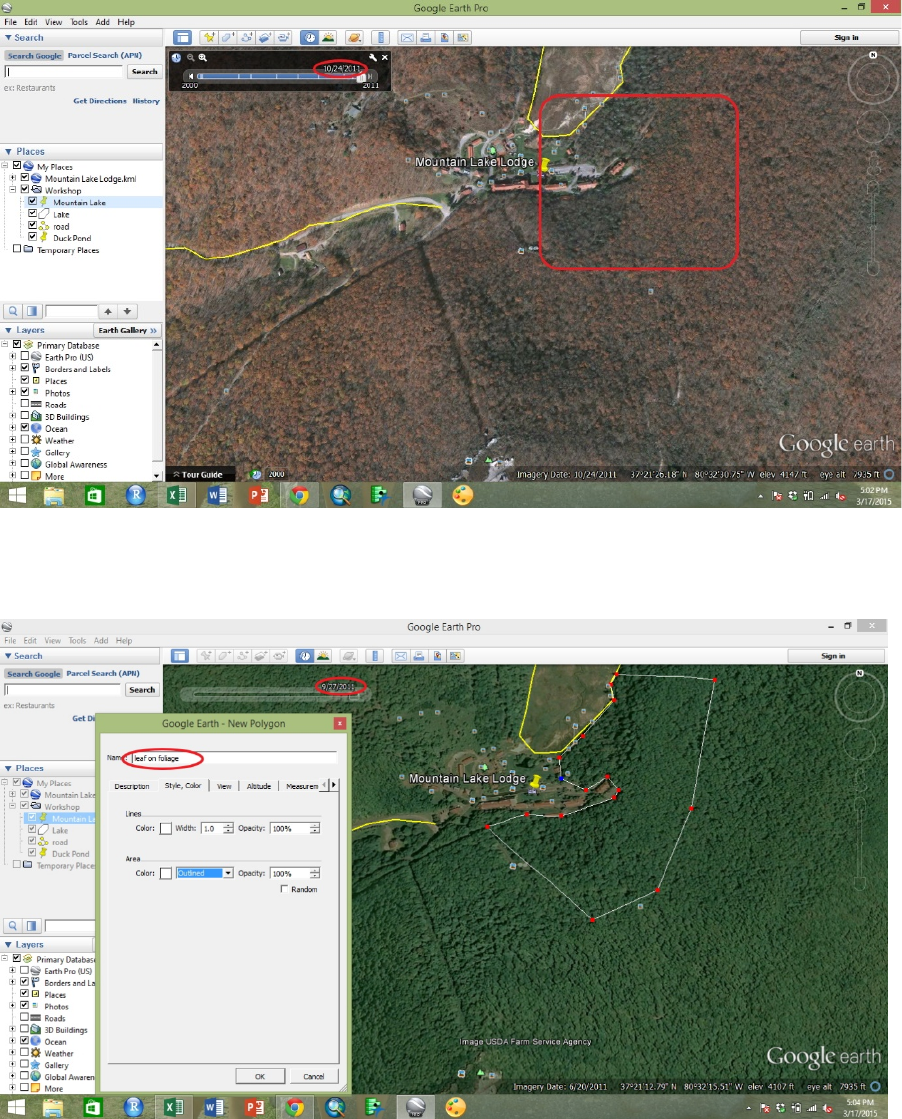
Task: Open PowerPoint on the lower taskbar
Action: click(253, 1107)
